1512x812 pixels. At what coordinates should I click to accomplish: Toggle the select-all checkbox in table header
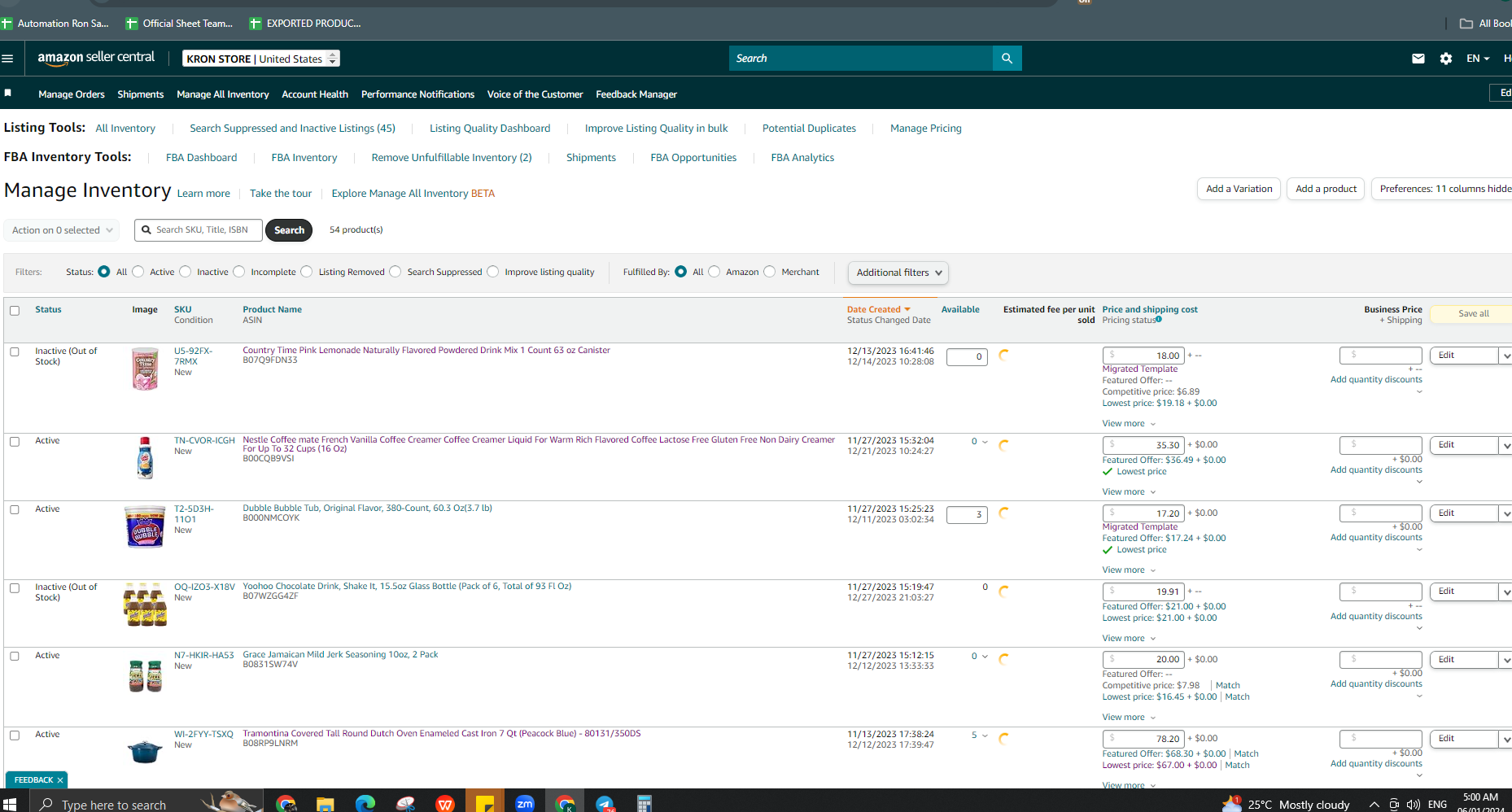(x=15, y=311)
